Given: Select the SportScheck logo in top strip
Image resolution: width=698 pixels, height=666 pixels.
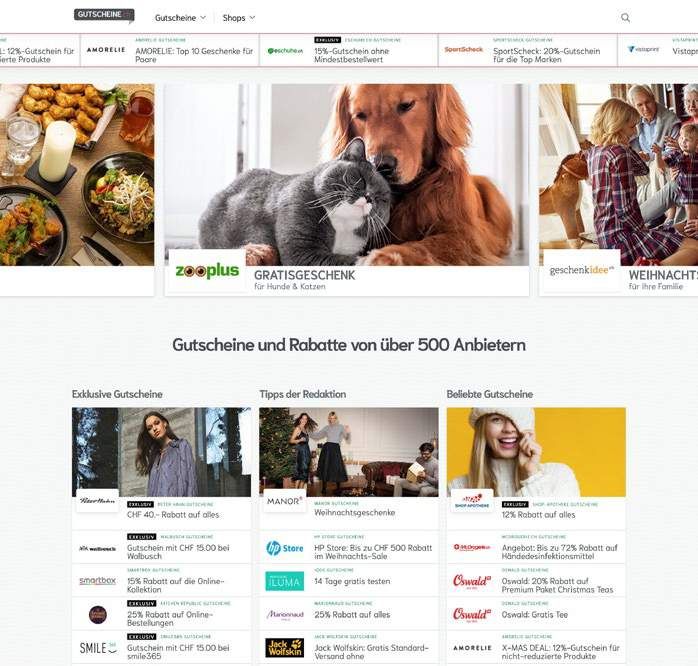Looking at the screenshot, I should [463, 49].
